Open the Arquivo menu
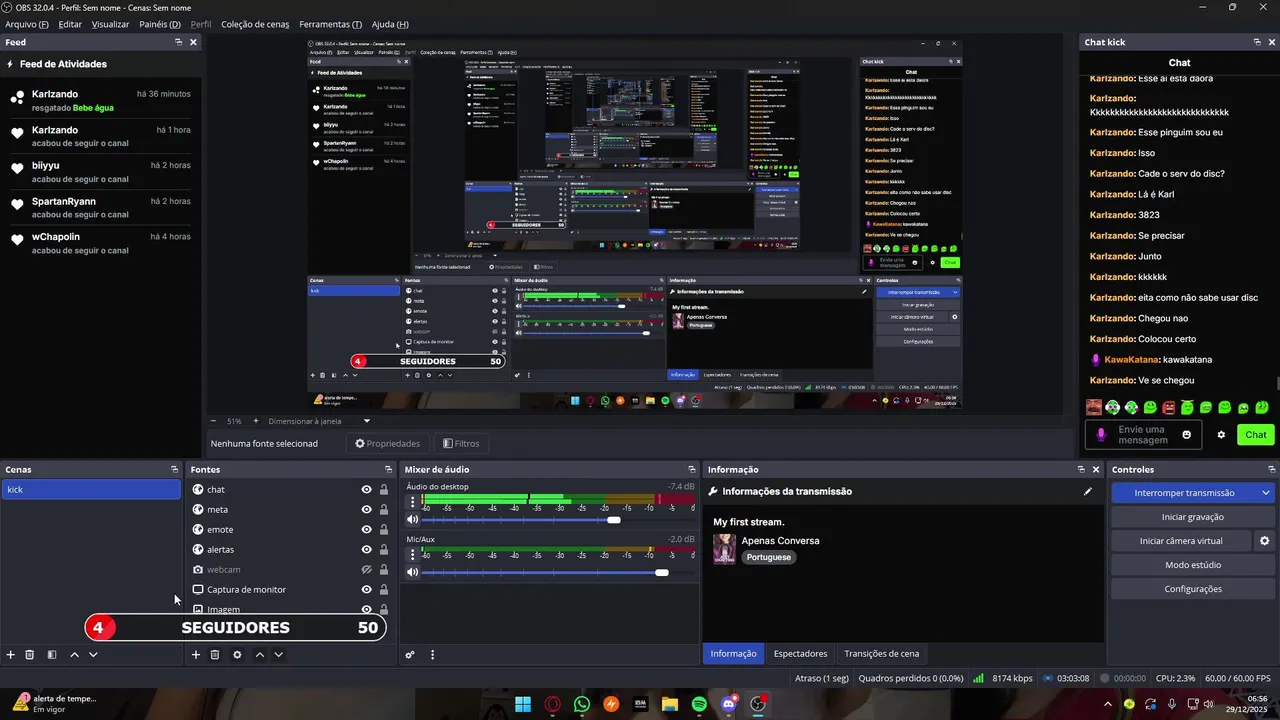 point(27,24)
